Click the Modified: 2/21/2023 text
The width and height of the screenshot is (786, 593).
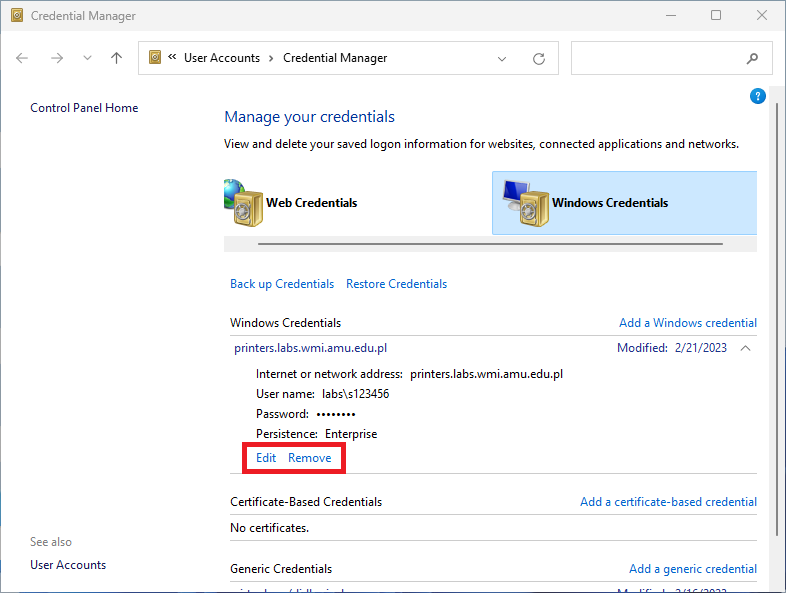coord(672,348)
